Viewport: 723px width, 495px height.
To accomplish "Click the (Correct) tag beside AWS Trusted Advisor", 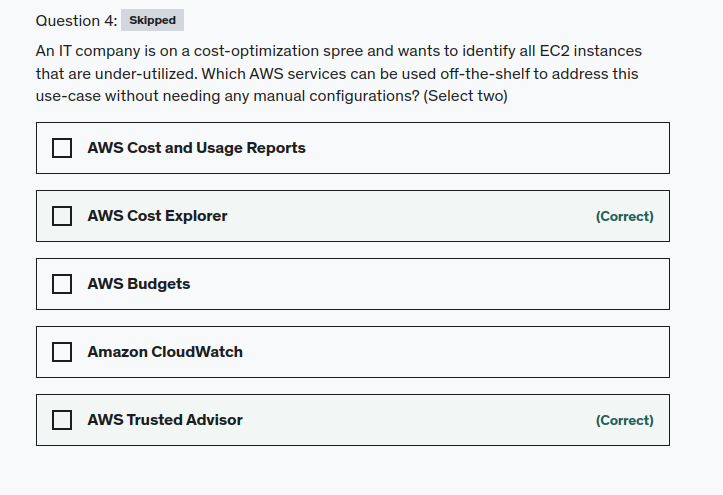I will point(624,420).
